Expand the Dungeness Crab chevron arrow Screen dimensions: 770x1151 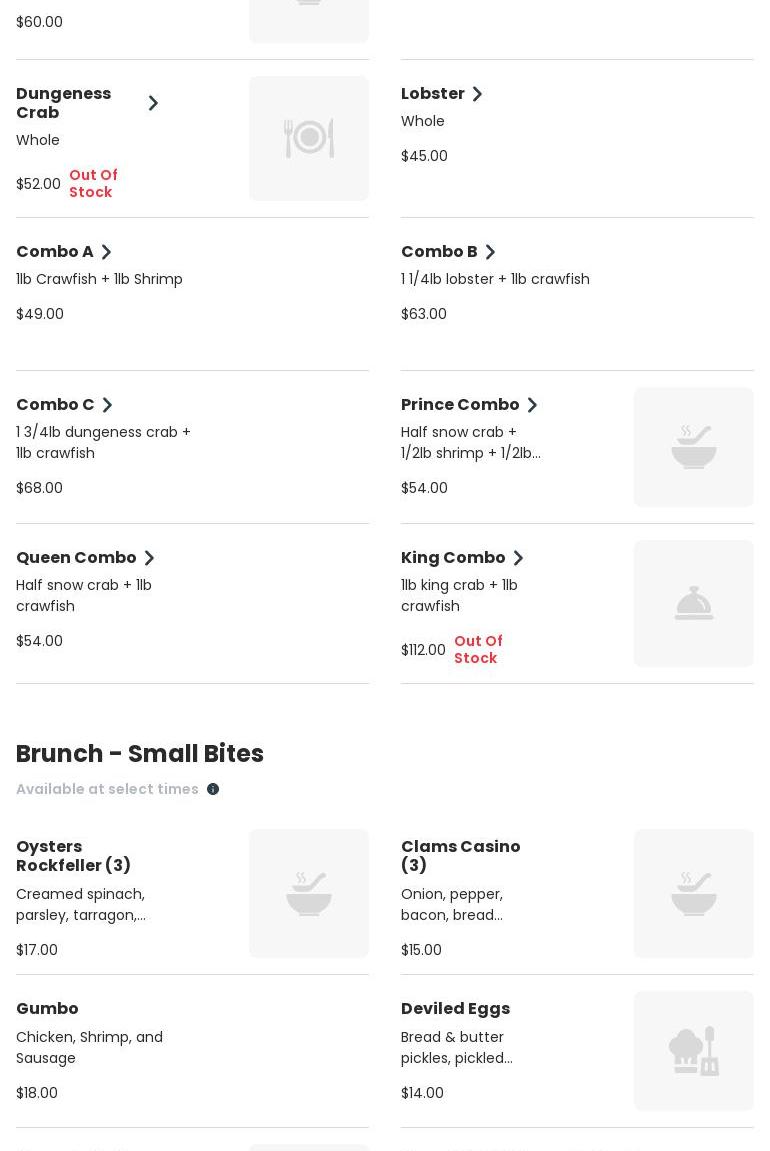click(x=153, y=103)
